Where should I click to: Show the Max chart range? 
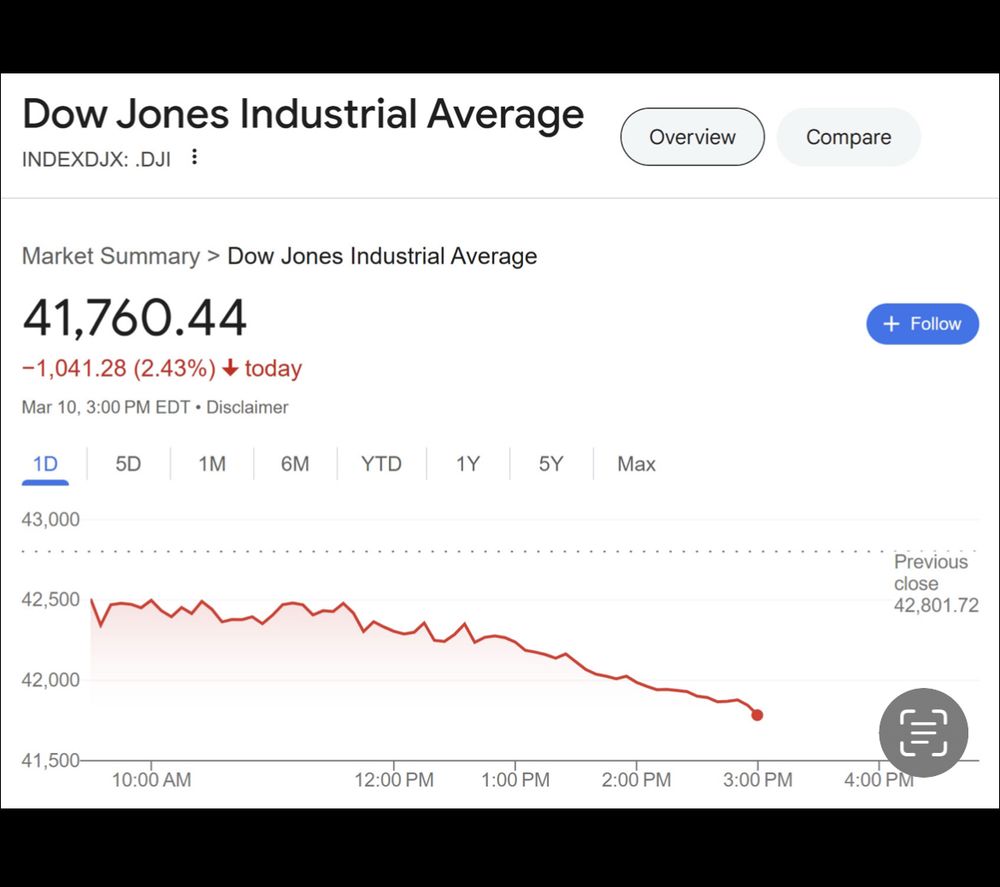click(636, 464)
